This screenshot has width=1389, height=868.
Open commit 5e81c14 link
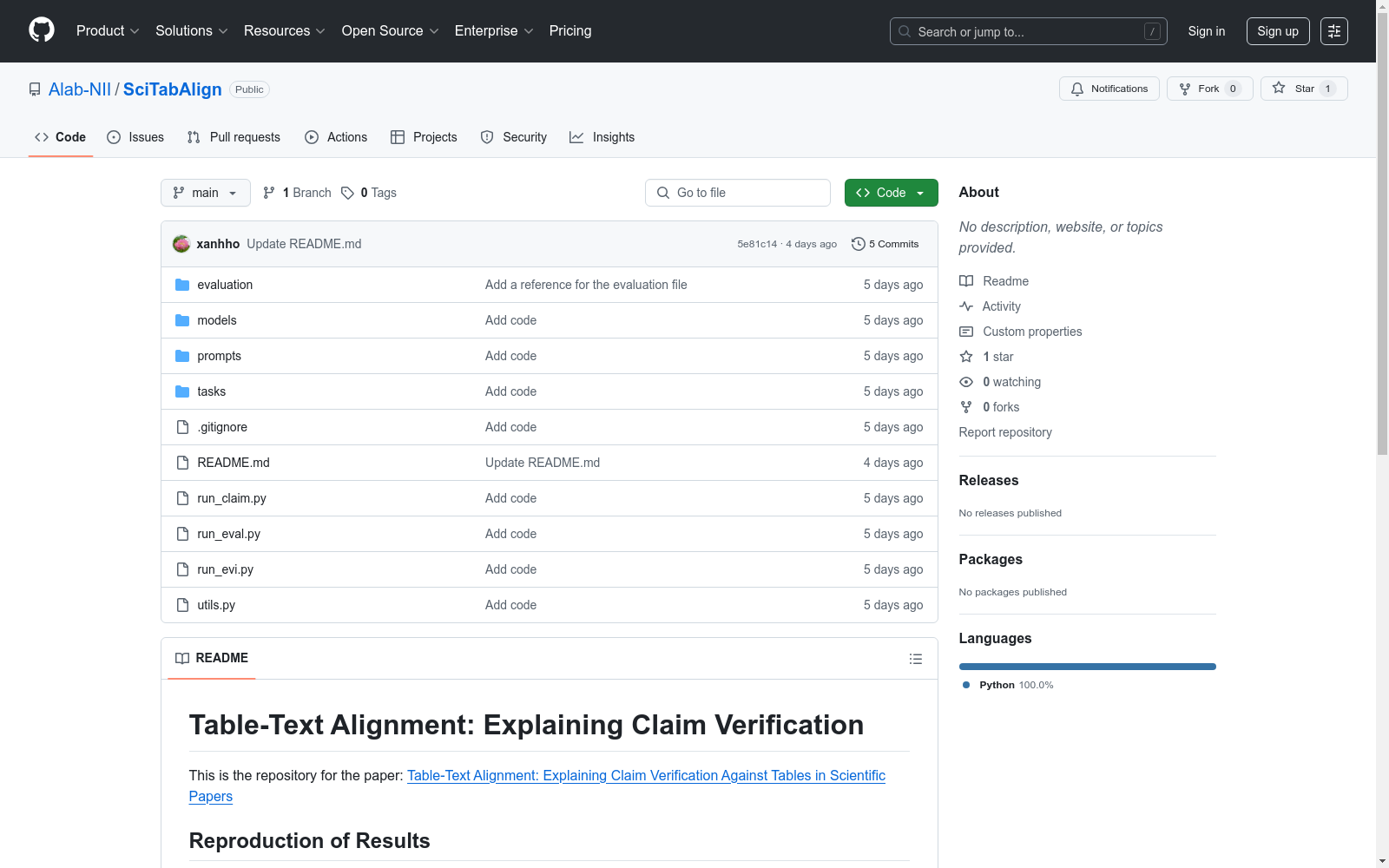pos(757,244)
